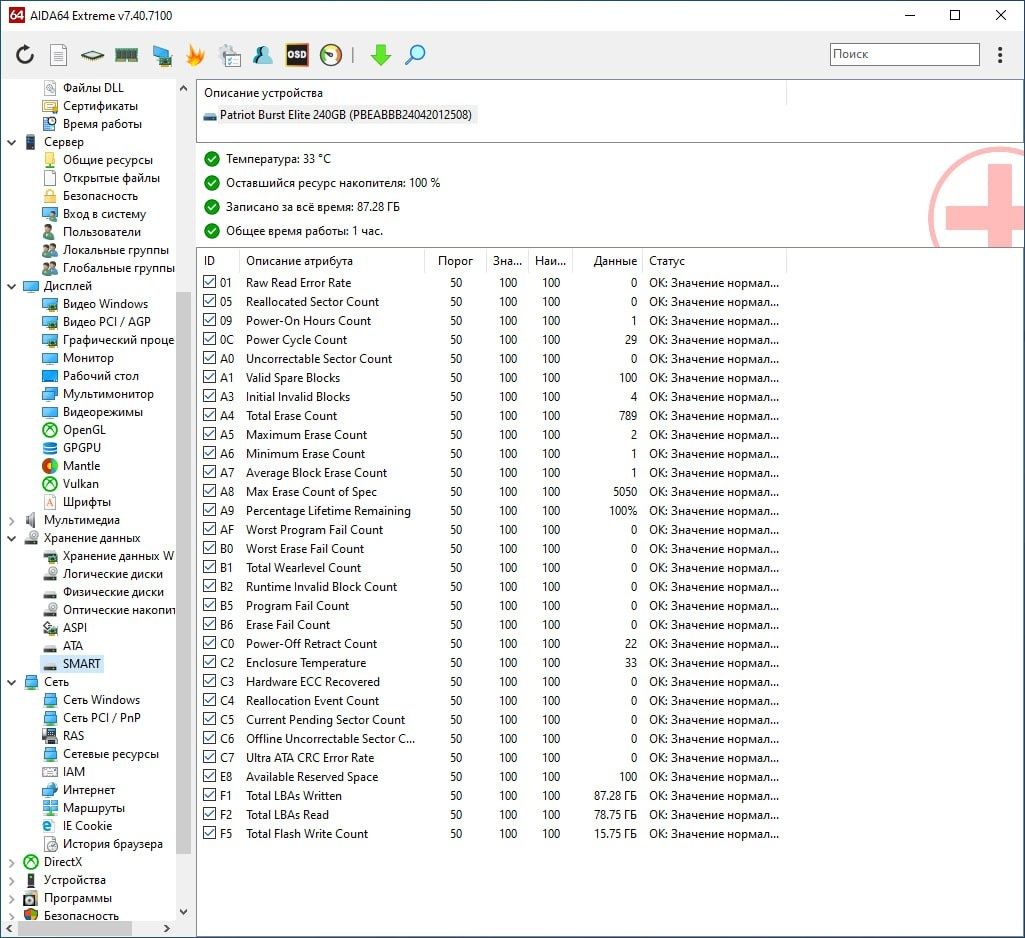Click the tree vertical scrollbar thumb
The width and height of the screenshot is (1025, 938).
[184, 572]
